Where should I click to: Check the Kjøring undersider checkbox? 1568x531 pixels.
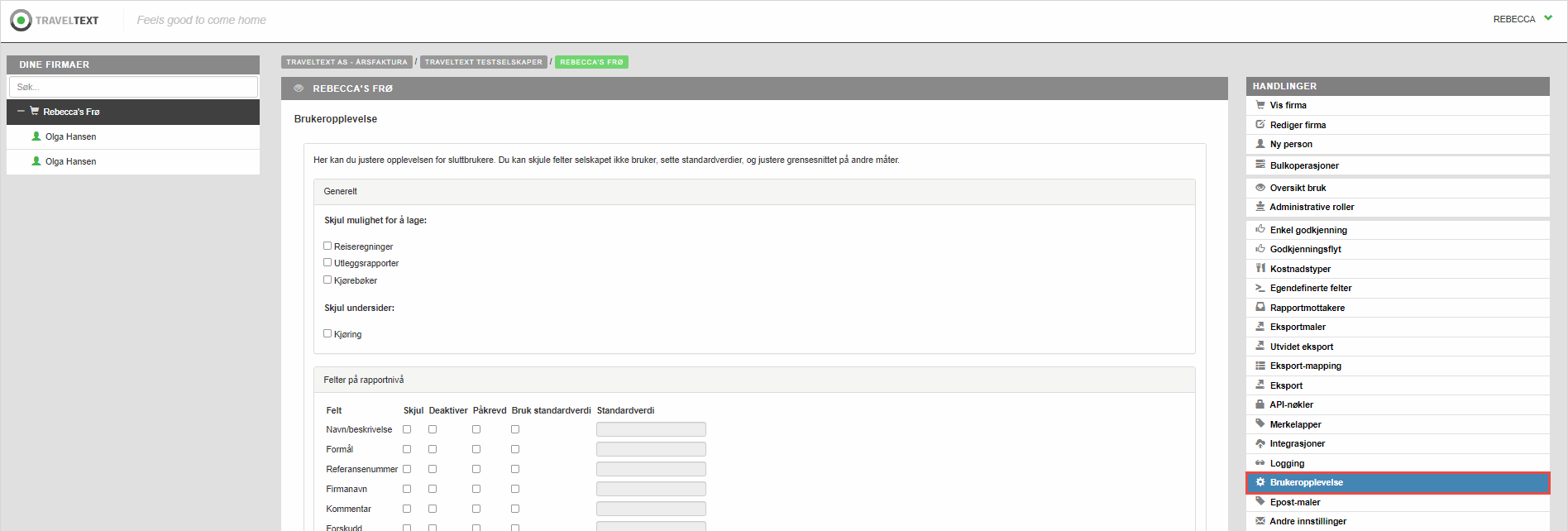coord(327,333)
